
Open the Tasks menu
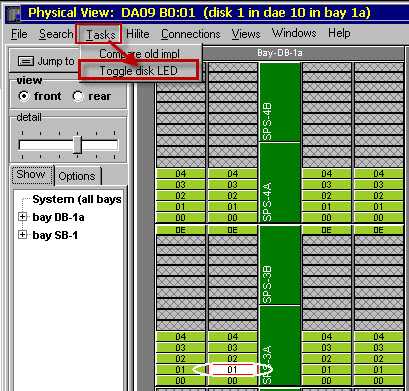coord(100,34)
